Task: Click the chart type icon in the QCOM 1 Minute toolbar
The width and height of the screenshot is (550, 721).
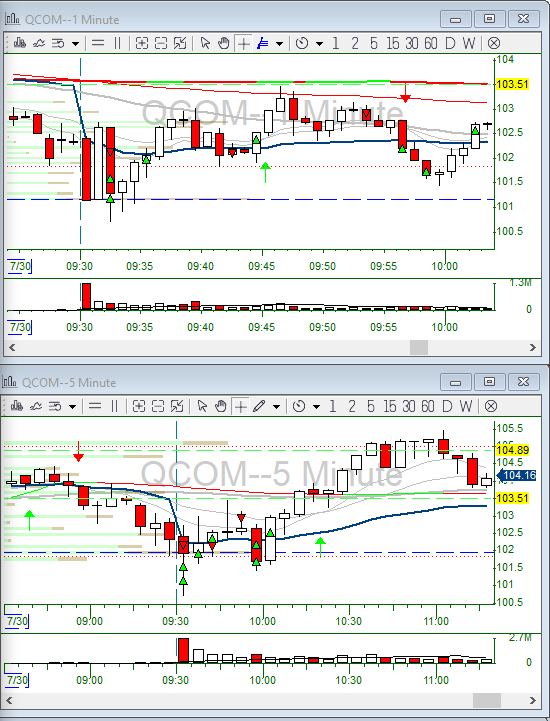Action: 20,43
